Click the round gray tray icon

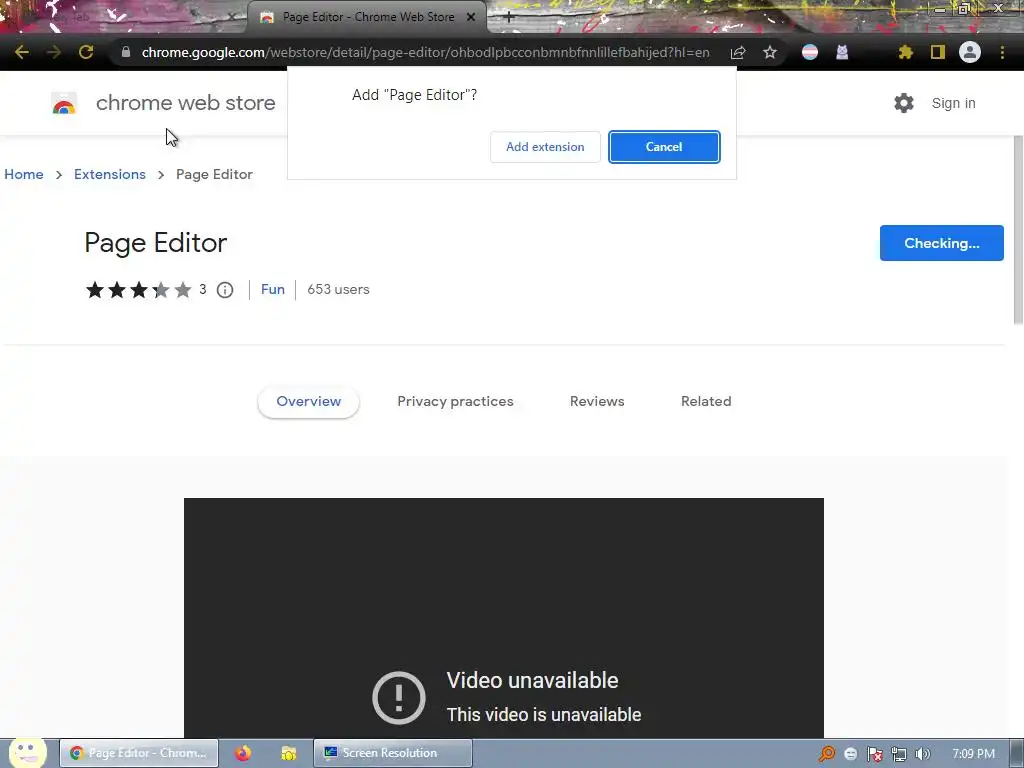point(850,754)
